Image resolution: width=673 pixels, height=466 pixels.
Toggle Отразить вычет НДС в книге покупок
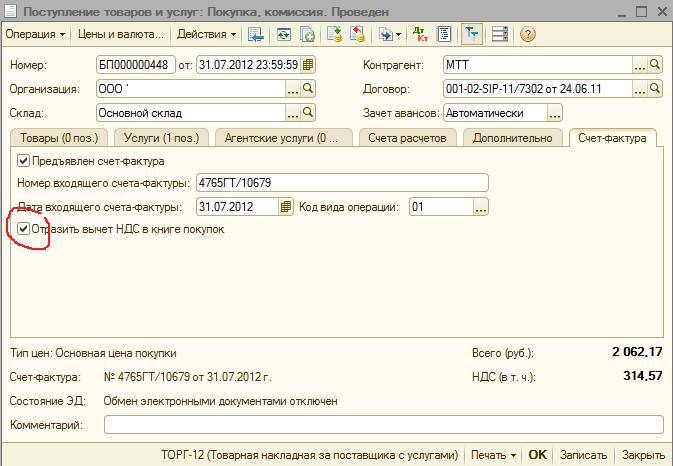click(x=24, y=229)
